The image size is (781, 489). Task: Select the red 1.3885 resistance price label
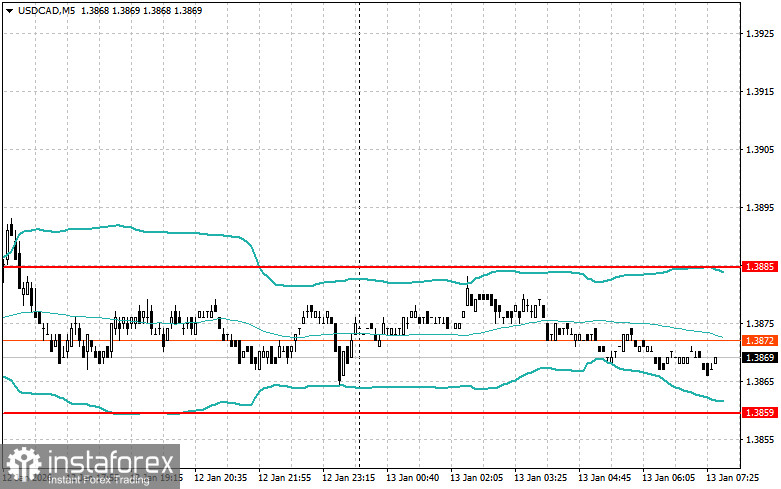click(760, 267)
